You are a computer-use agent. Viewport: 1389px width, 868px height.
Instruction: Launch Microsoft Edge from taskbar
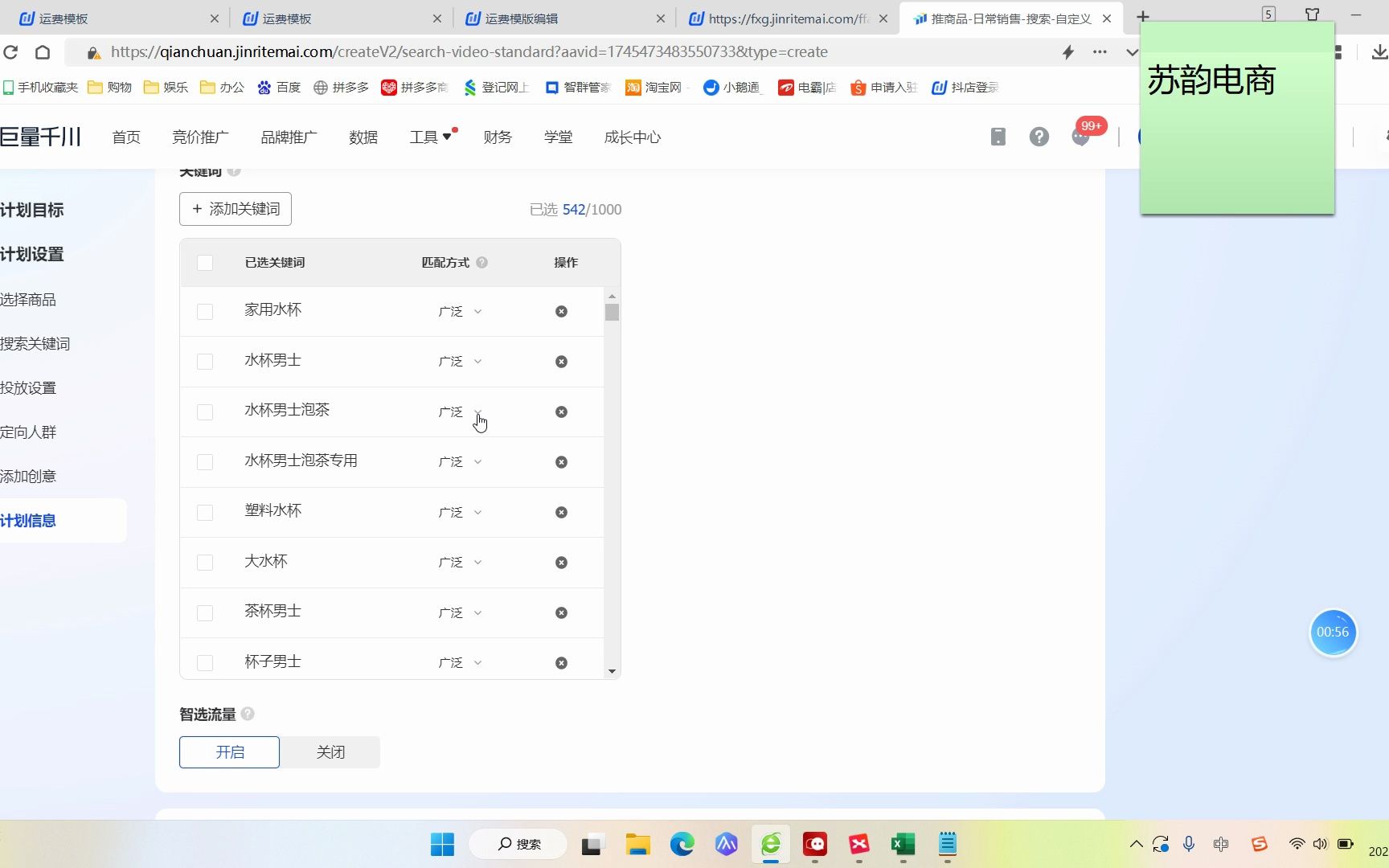click(x=682, y=844)
